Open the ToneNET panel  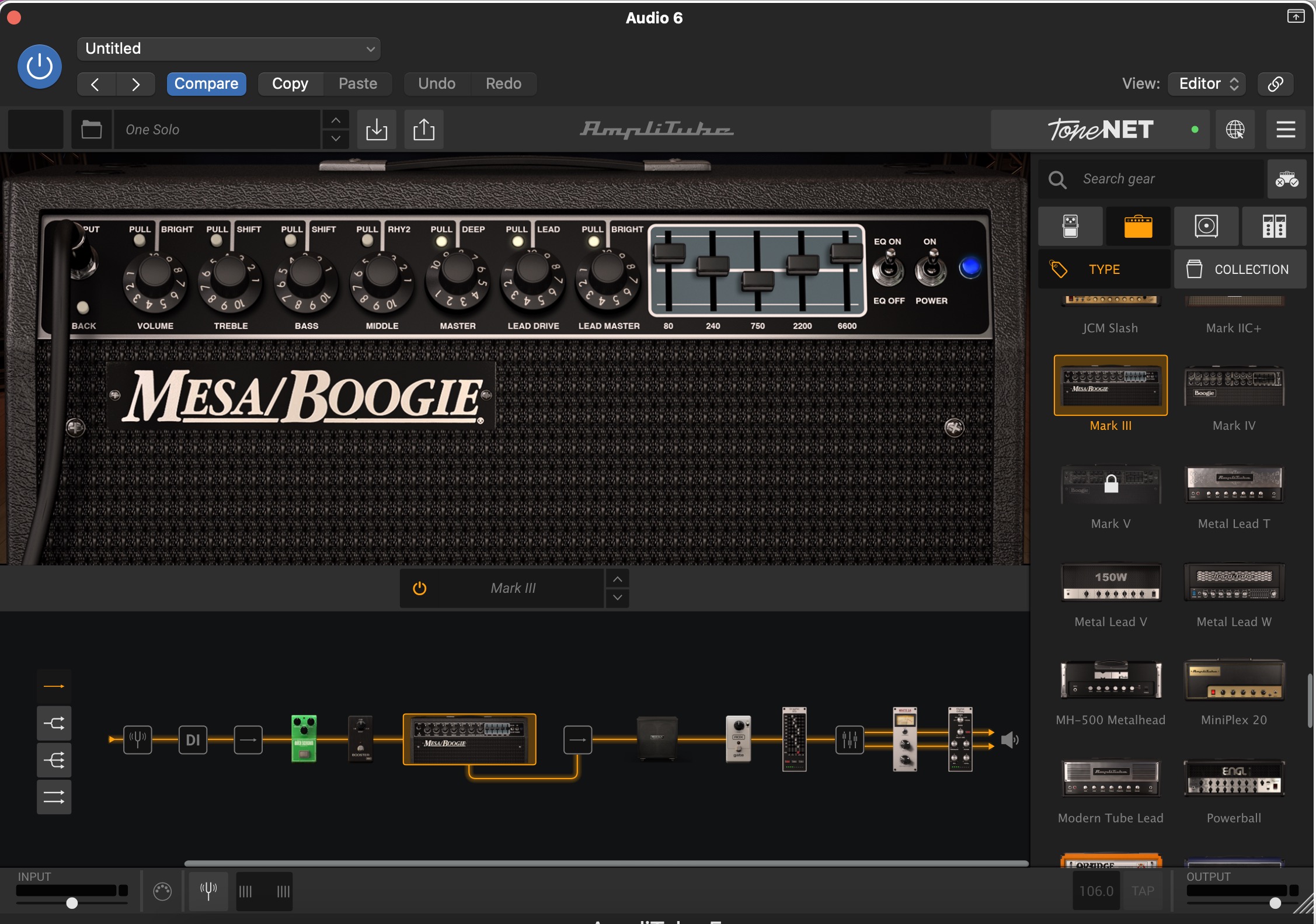coord(1101,130)
